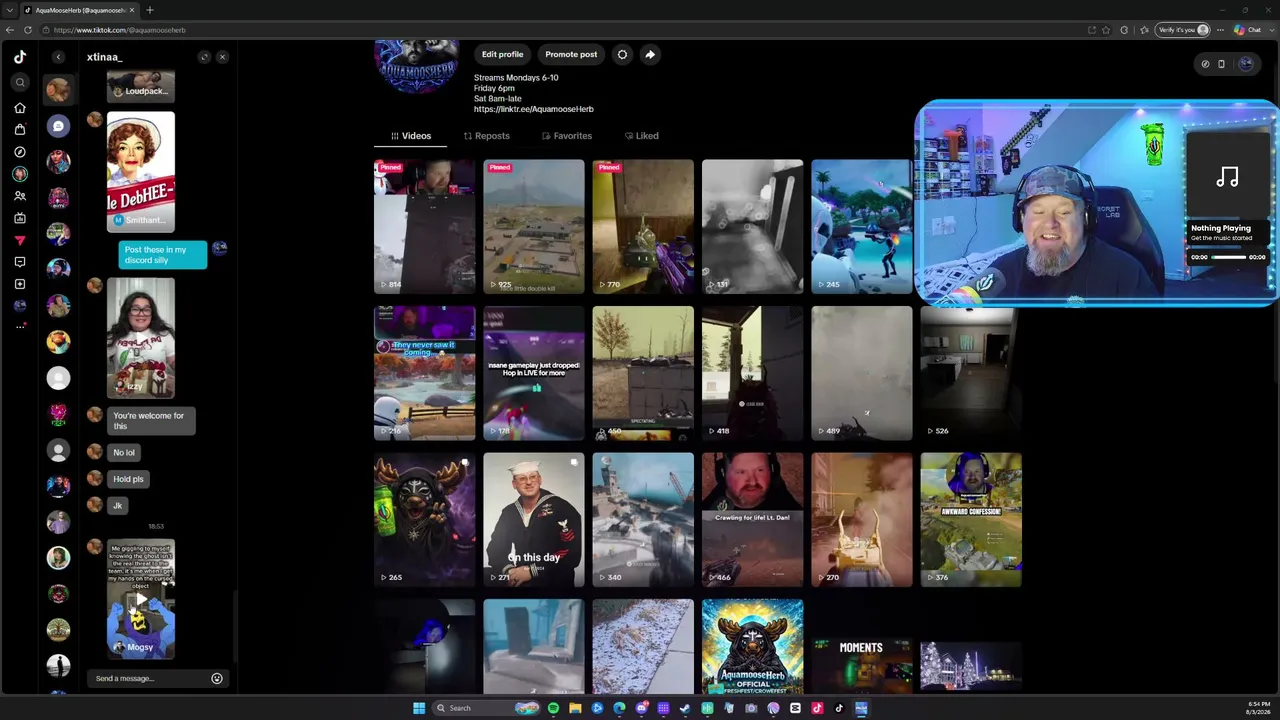Open the pinned video with 770 views
The width and height of the screenshot is (1280, 720).
pyautogui.click(x=643, y=226)
